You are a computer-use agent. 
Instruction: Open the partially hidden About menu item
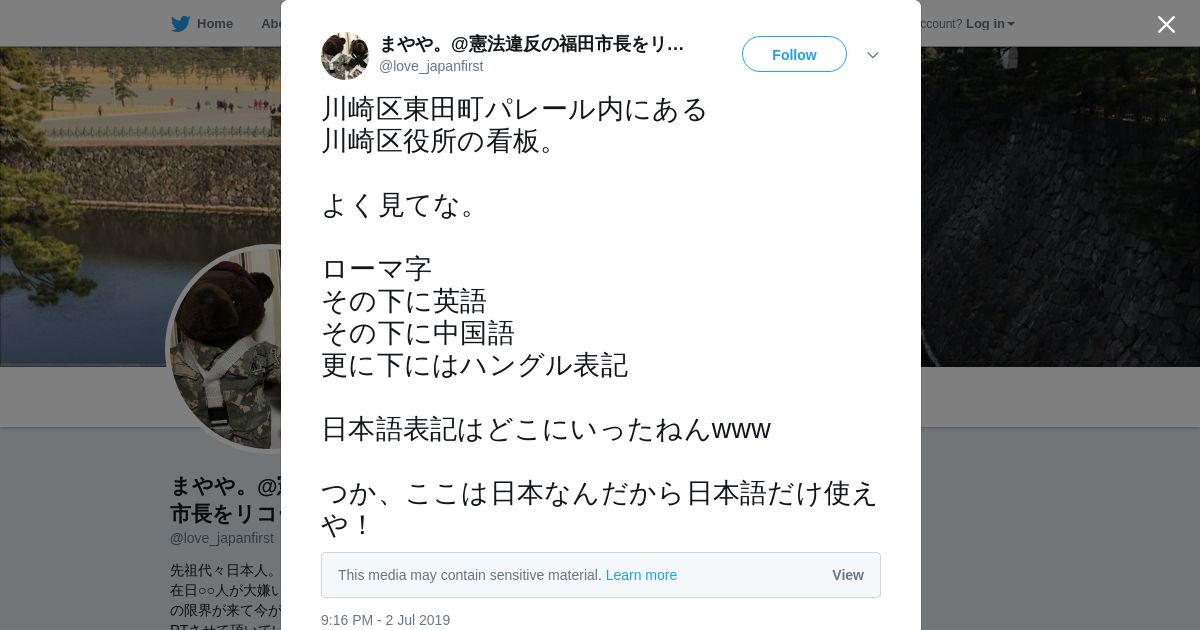[271, 24]
